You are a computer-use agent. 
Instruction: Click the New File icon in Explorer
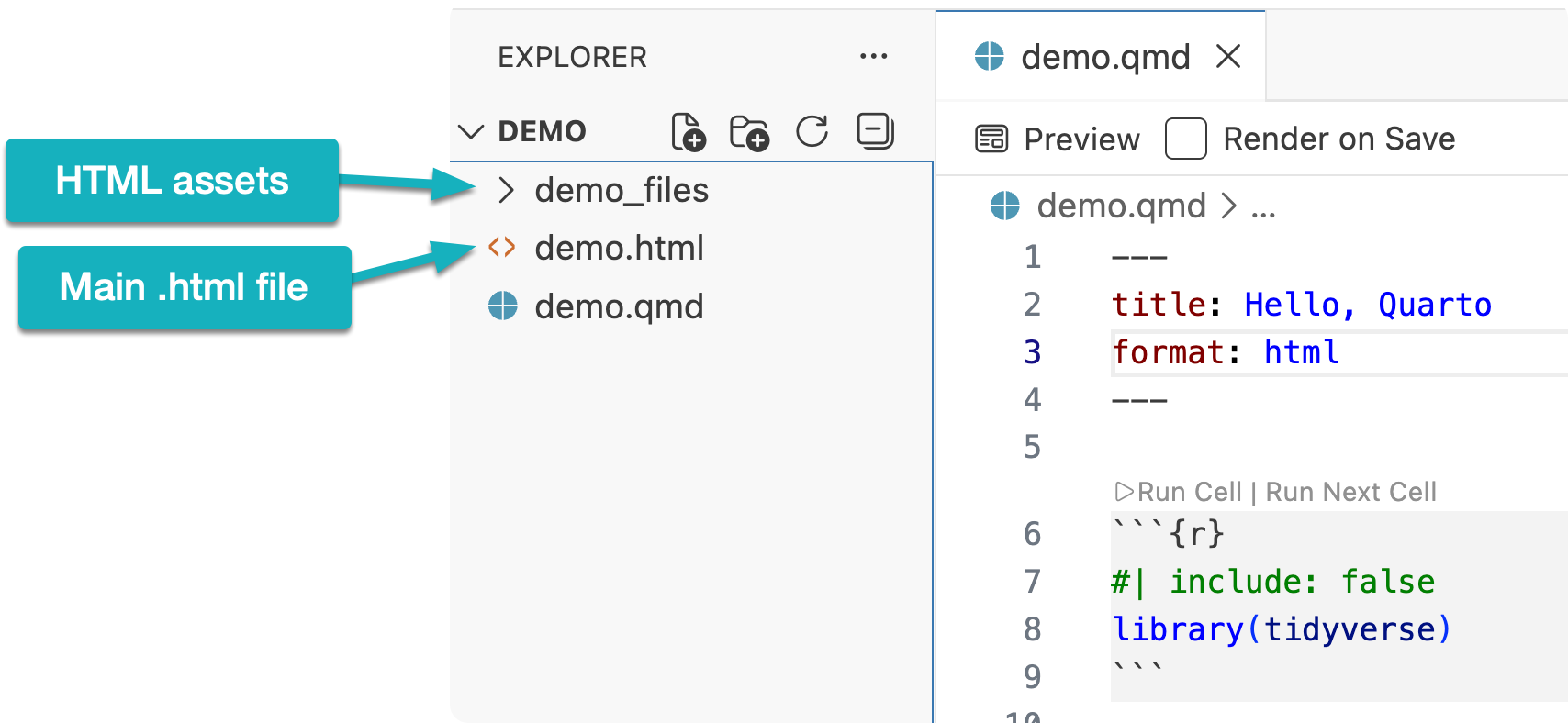pos(688,132)
